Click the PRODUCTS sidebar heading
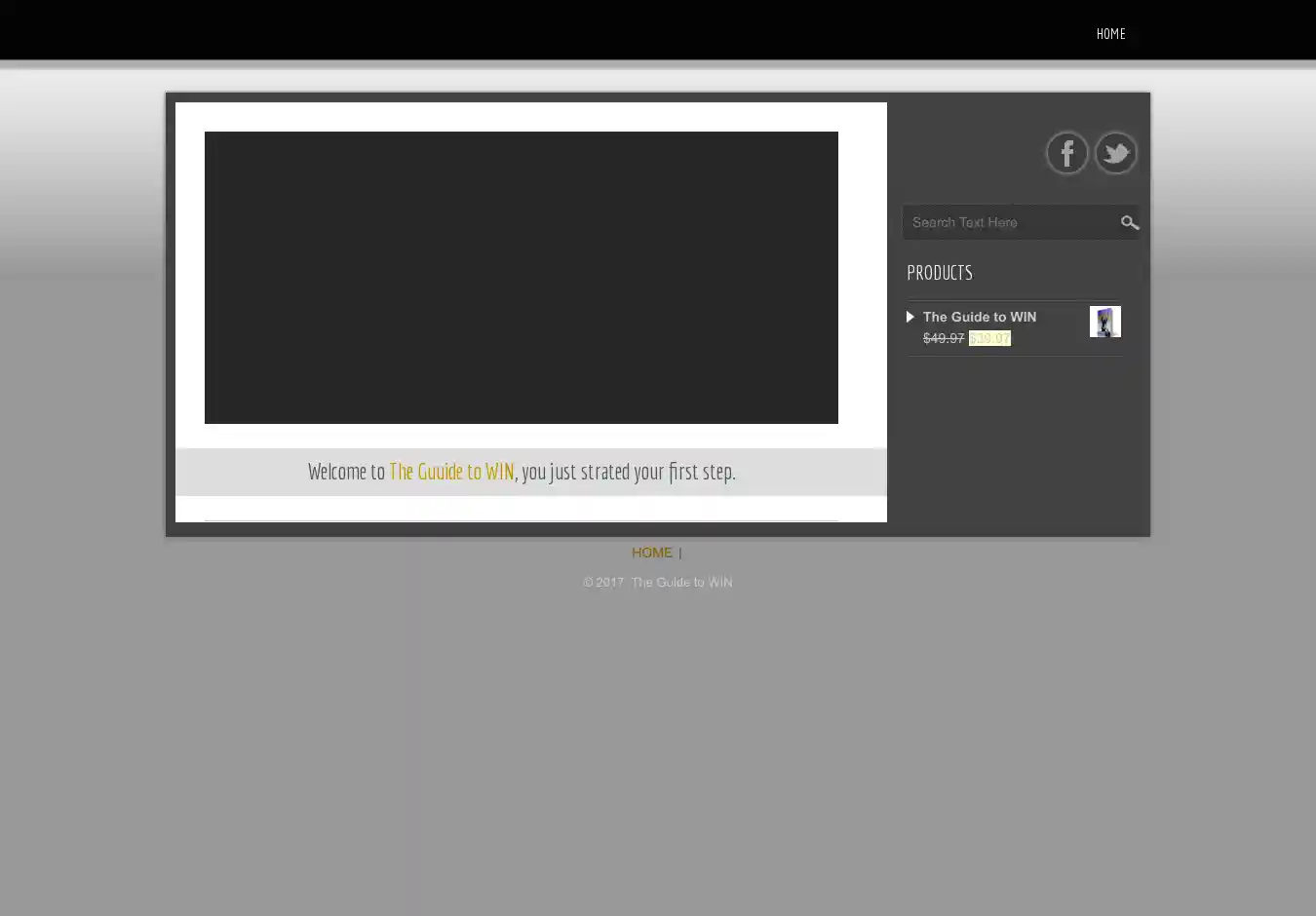1316x916 pixels. pyautogui.click(x=940, y=273)
